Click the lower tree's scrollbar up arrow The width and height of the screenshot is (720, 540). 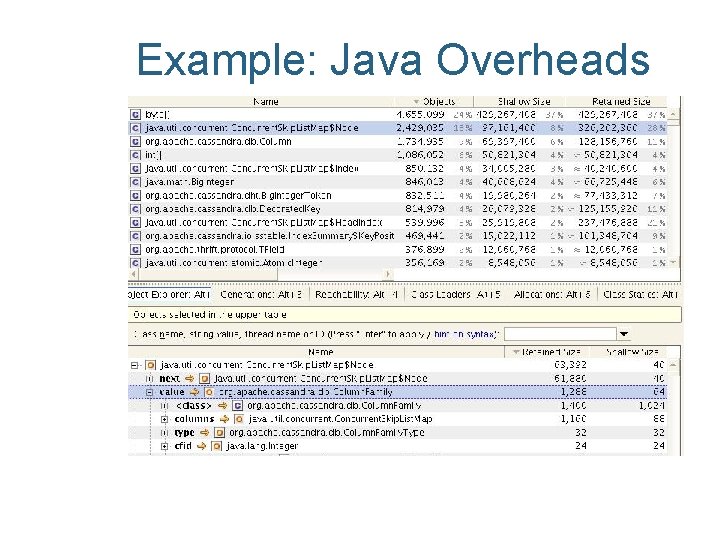coord(673,365)
